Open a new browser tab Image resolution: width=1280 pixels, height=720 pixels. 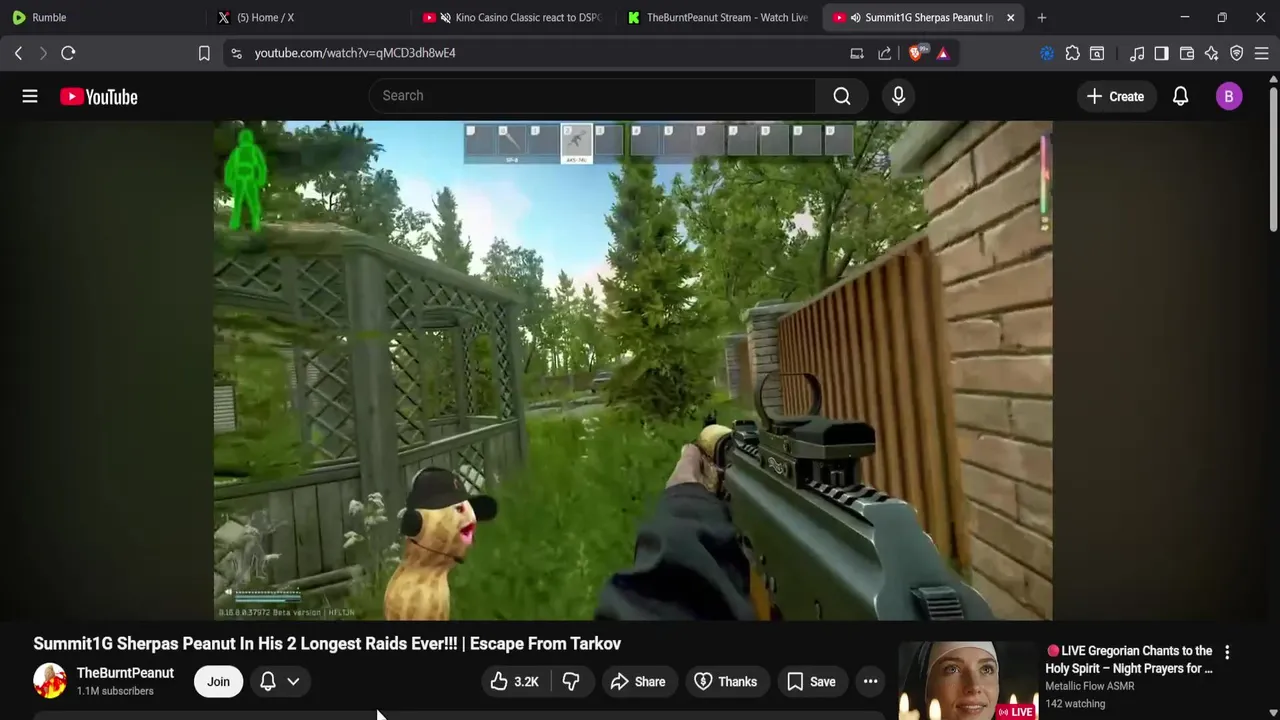click(x=1042, y=17)
